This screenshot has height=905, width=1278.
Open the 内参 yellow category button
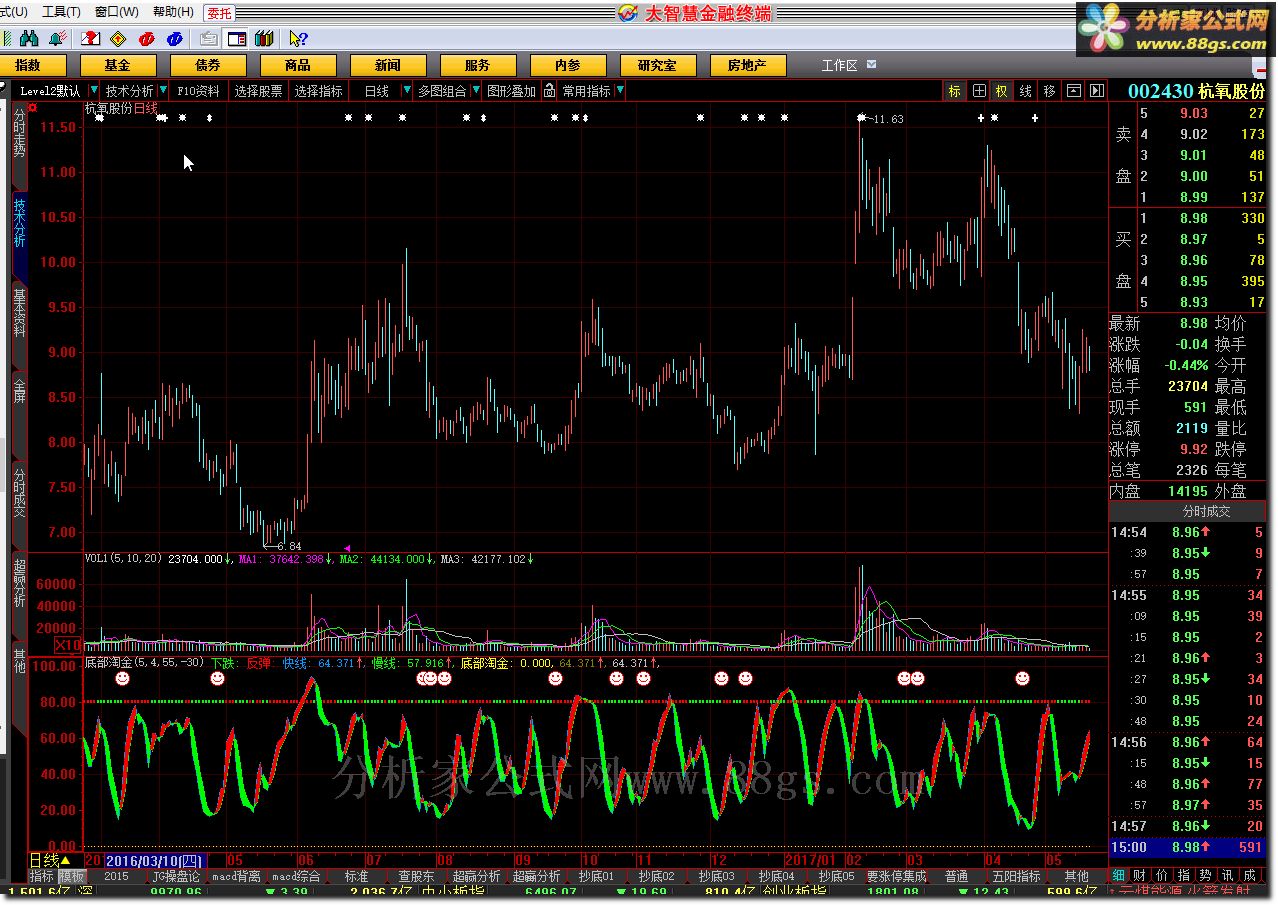point(568,66)
